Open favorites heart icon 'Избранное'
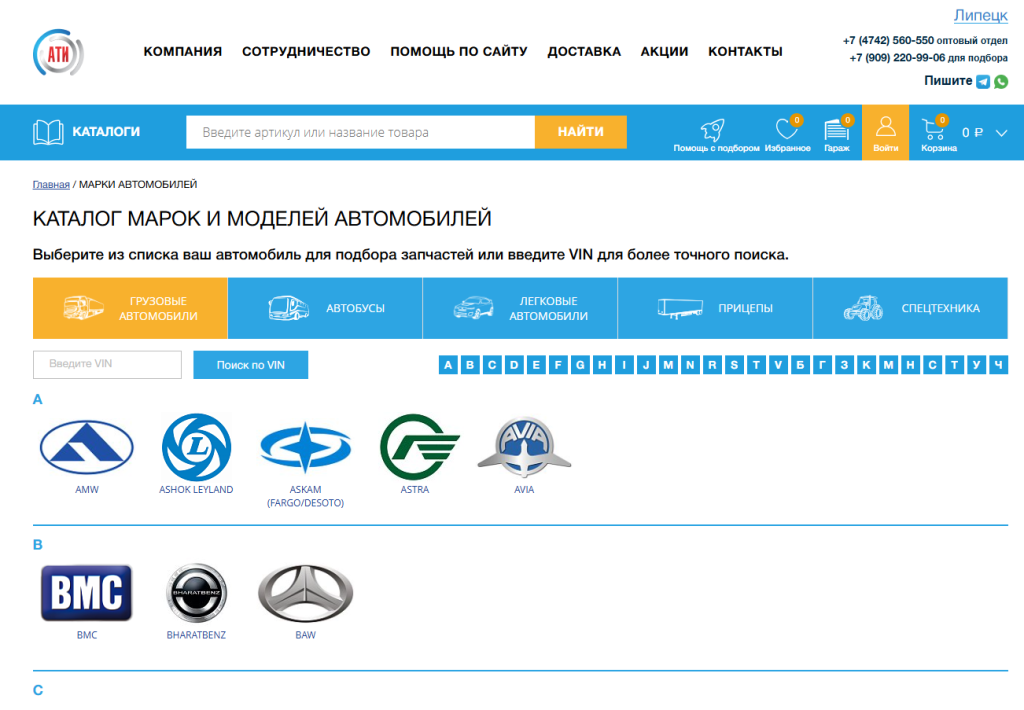Viewport: 1024px width, 710px height. point(787,133)
